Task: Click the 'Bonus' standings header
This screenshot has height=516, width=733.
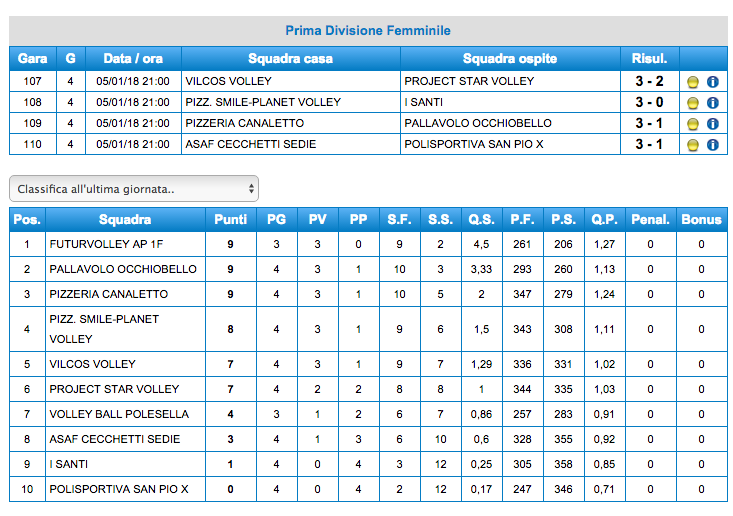Action: [x=701, y=220]
